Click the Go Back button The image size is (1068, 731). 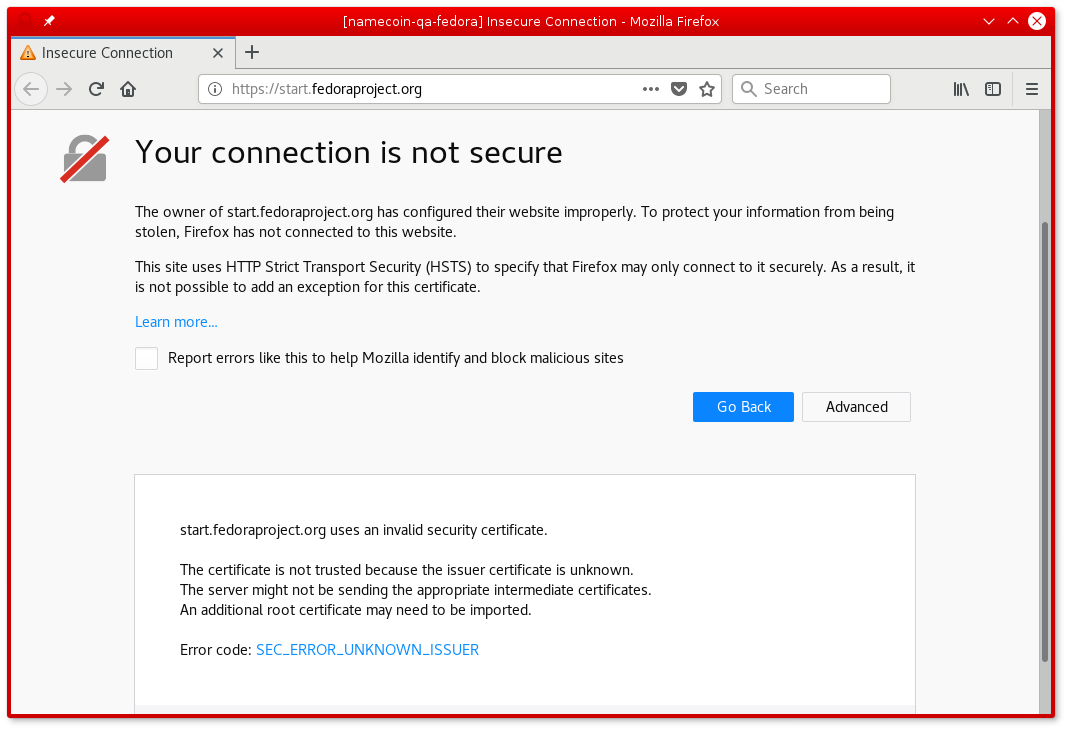pos(743,407)
